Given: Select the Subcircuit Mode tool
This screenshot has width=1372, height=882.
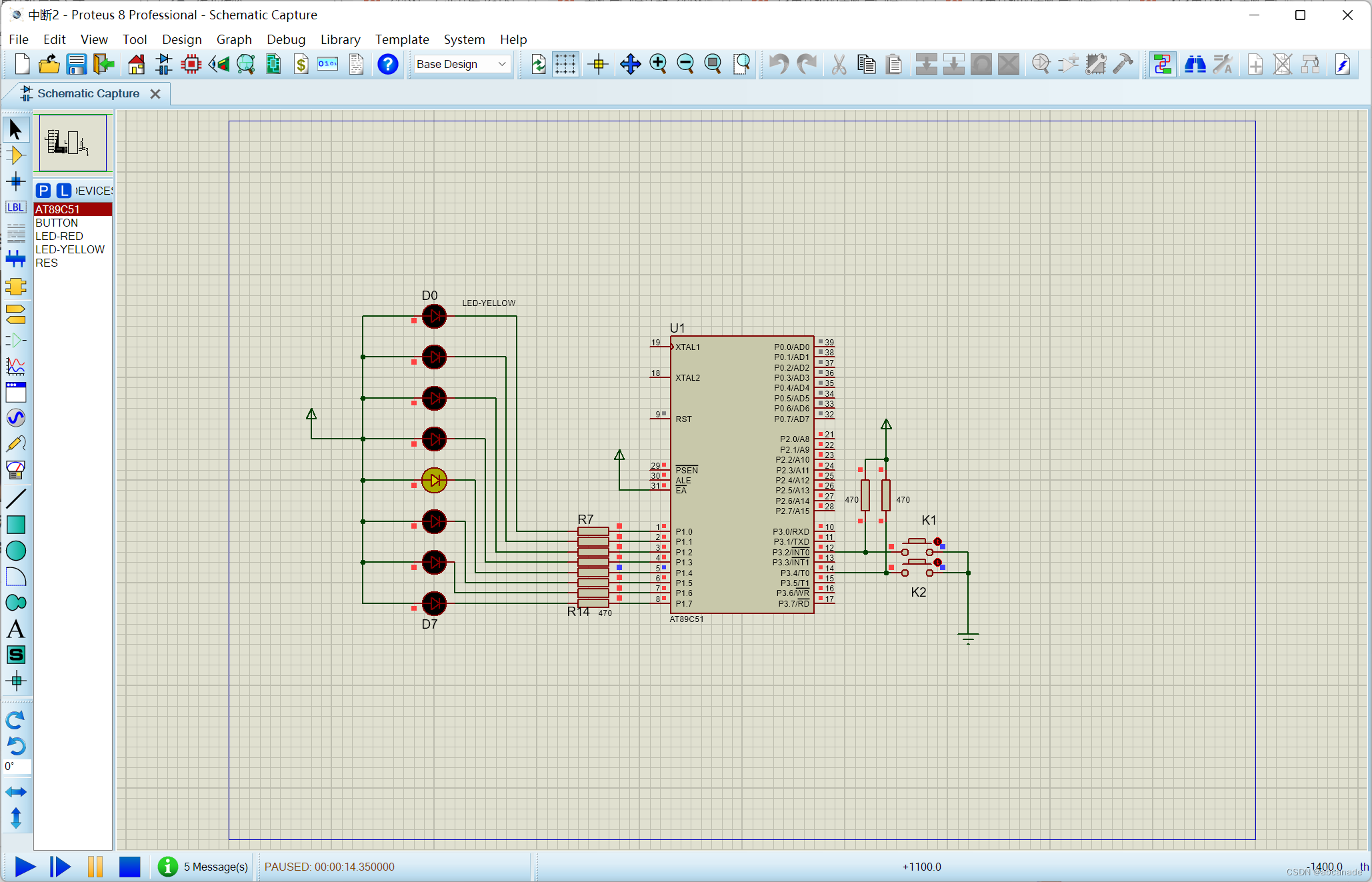Looking at the screenshot, I should click(16, 286).
